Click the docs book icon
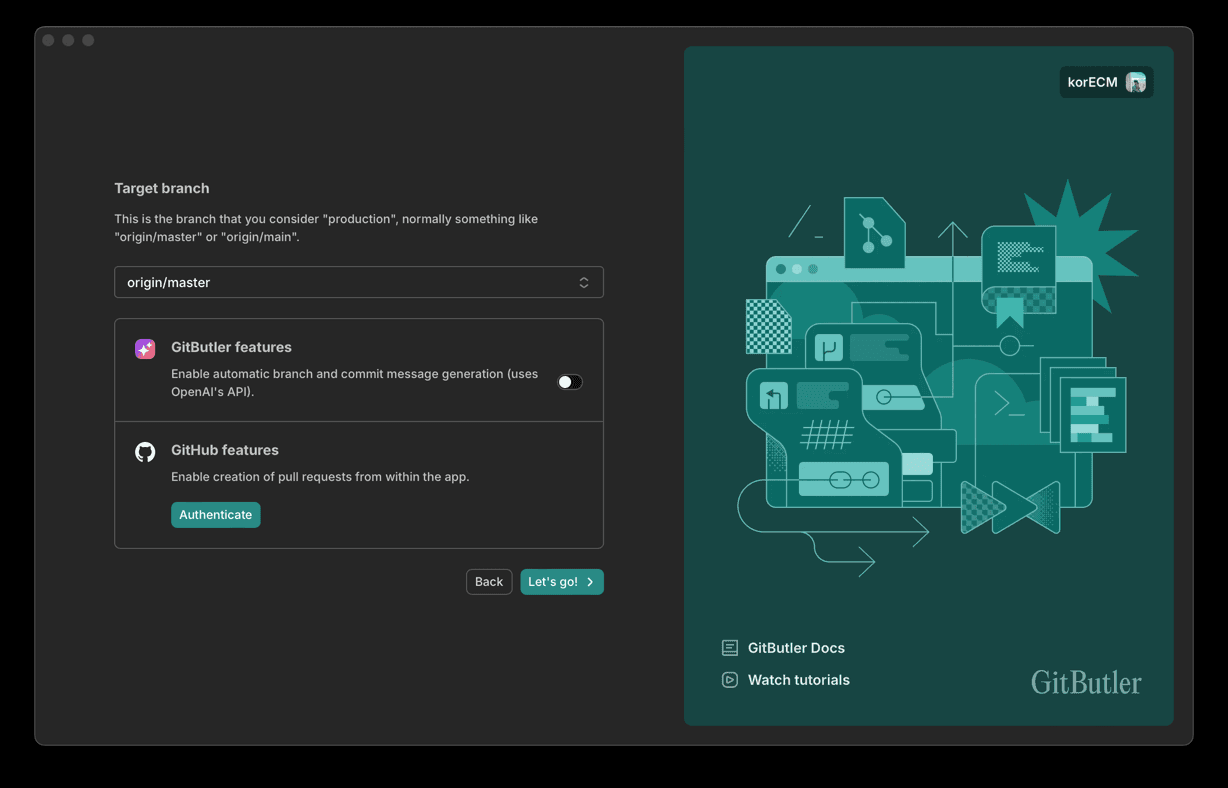Viewport: 1228px width, 788px height. coord(730,648)
